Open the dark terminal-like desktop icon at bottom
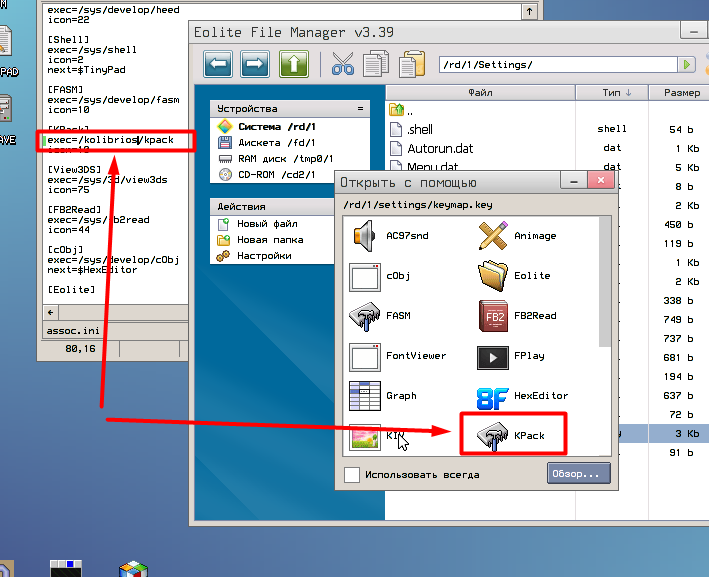 click(x=66, y=568)
